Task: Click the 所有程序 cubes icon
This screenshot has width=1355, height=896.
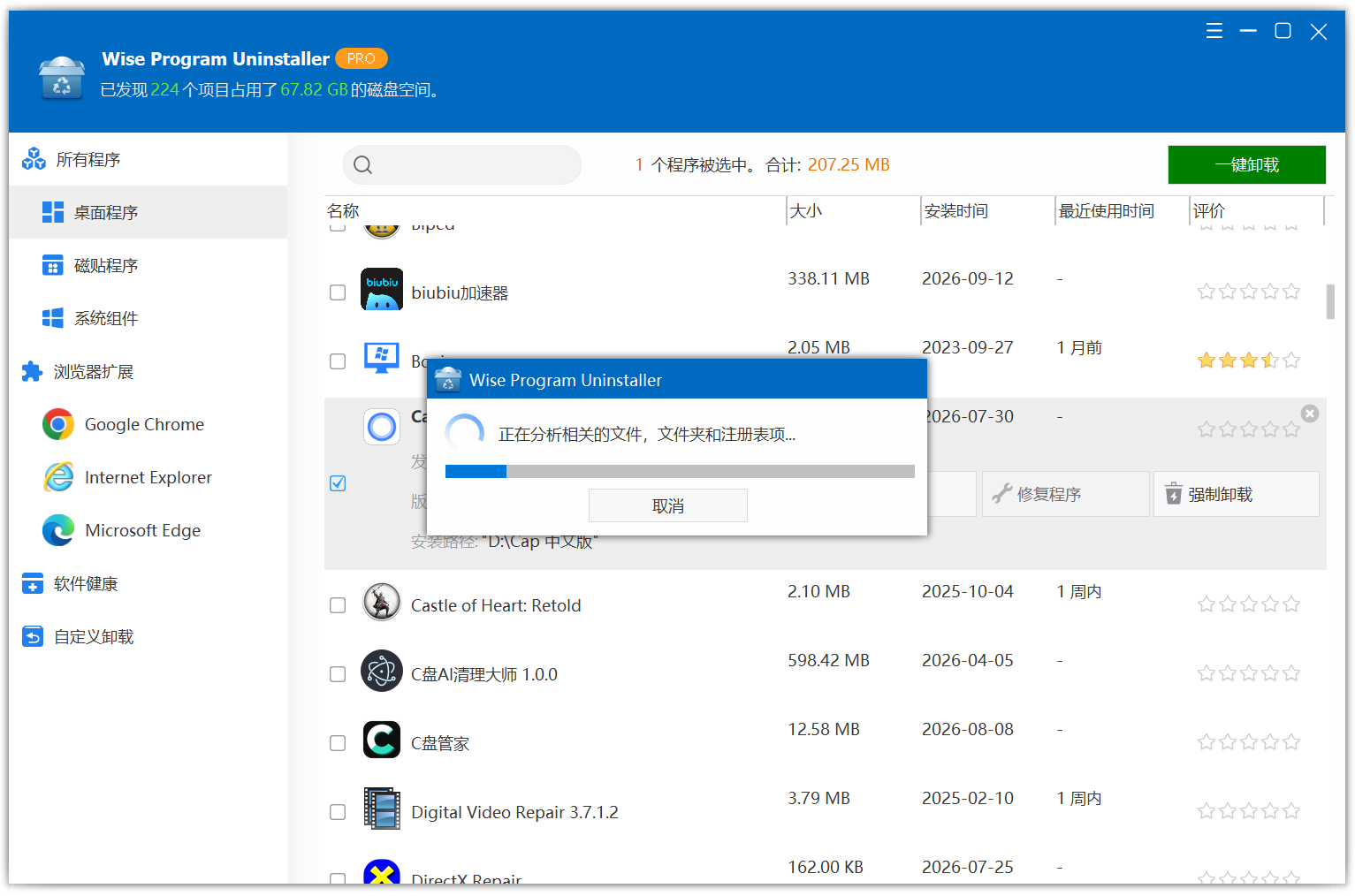Action: 34,159
